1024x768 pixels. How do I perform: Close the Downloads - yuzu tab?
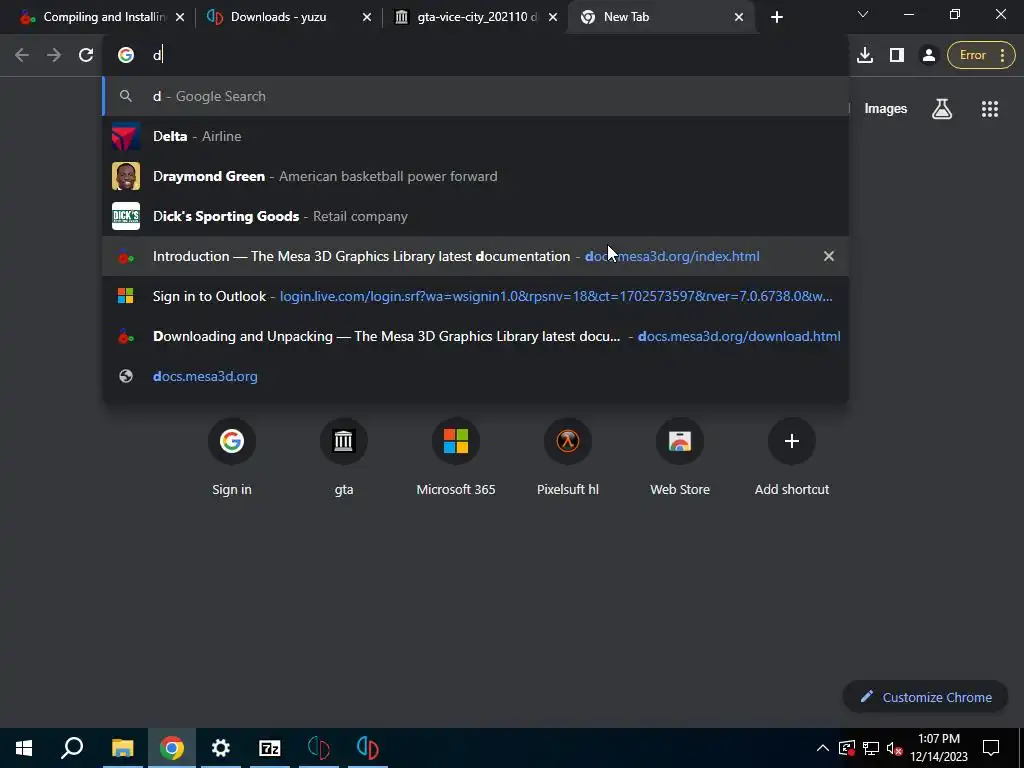(366, 17)
